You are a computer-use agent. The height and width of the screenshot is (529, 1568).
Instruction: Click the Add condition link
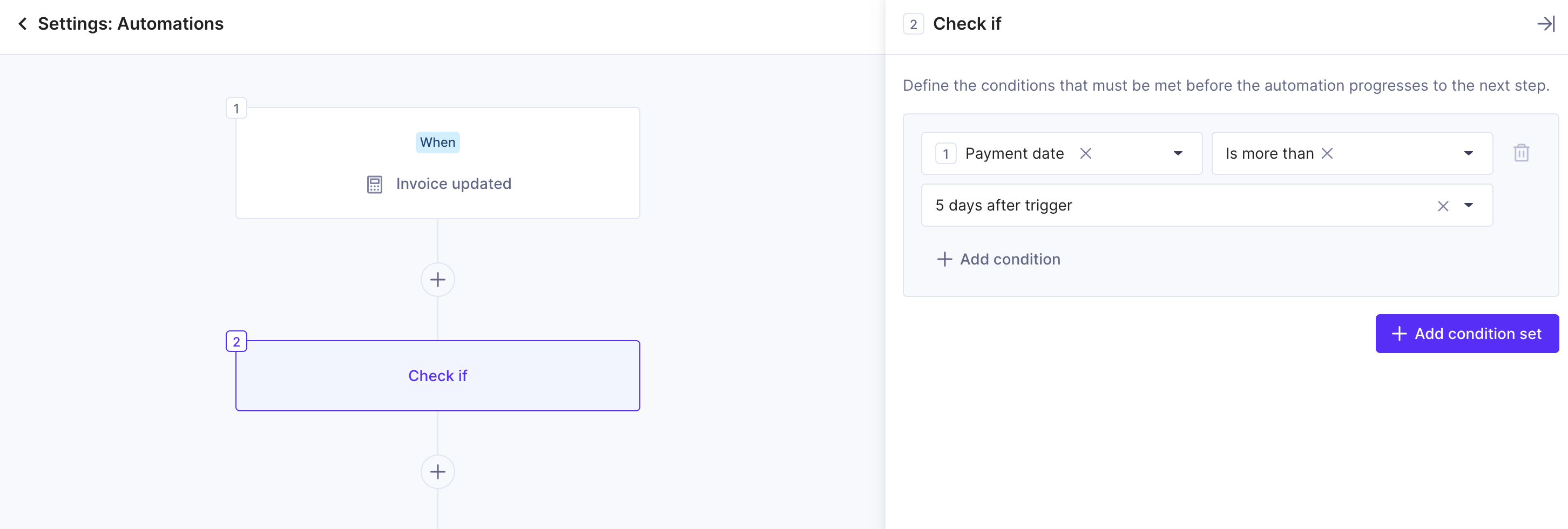click(x=999, y=259)
